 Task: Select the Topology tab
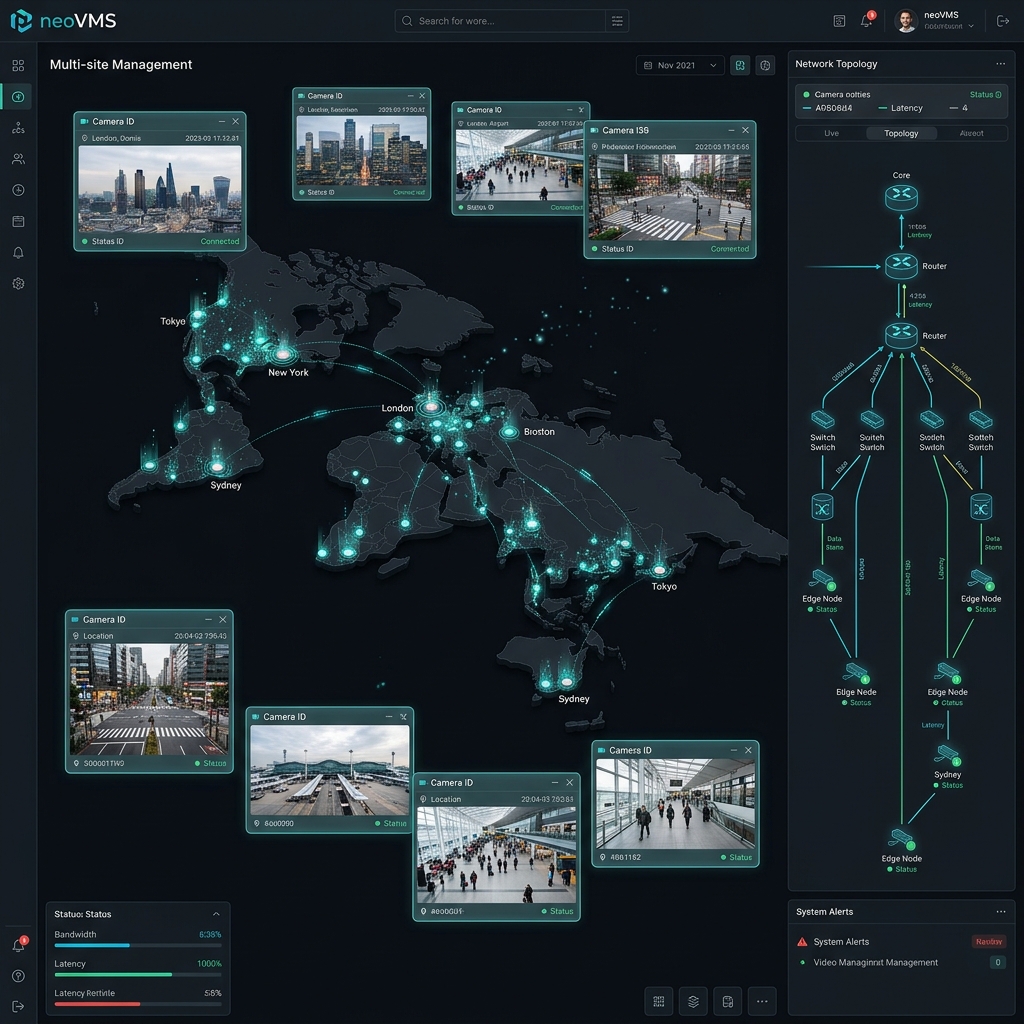[901, 133]
